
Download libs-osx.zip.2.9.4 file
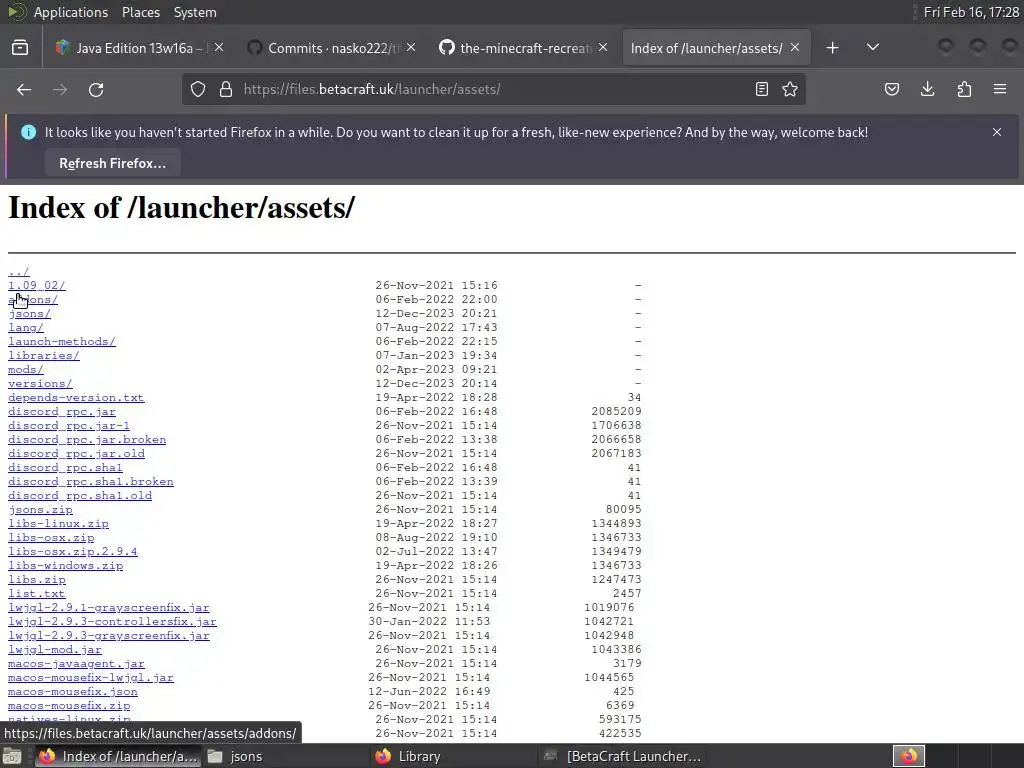[x=72, y=552]
